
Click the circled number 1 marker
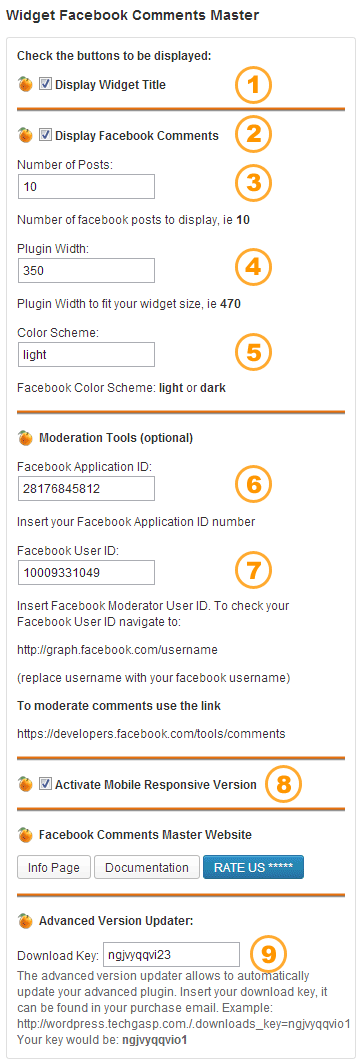coord(253,86)
